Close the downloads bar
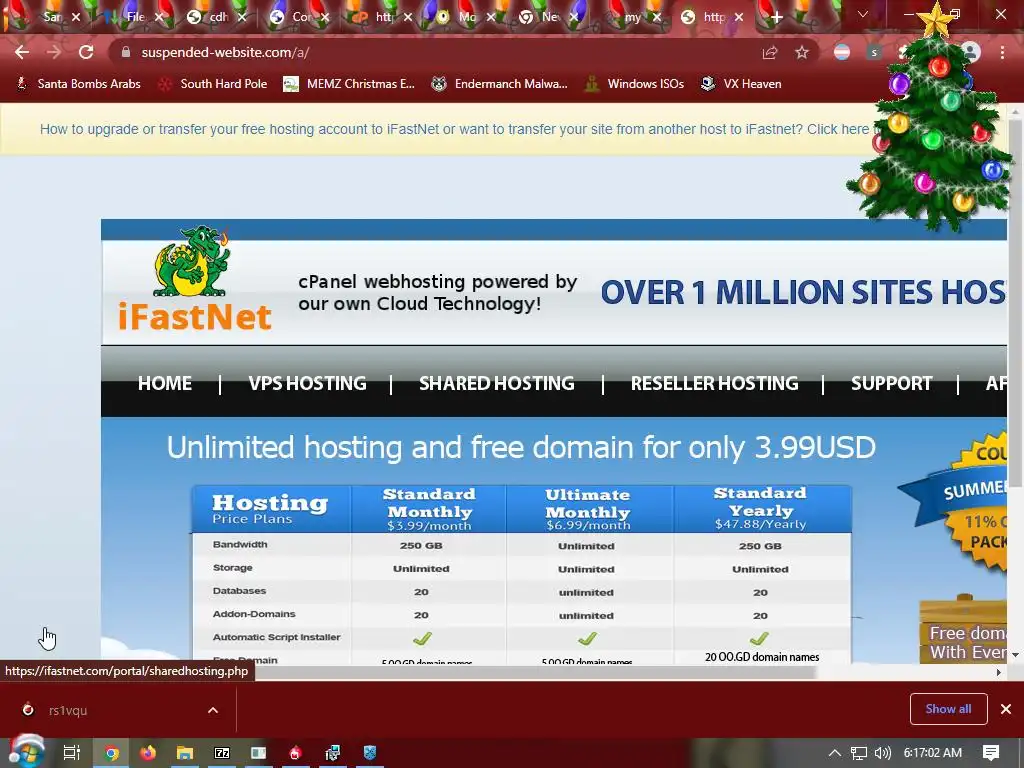Image resolution: width=1024 pixels, height=768 pixels. point(1006,709)
